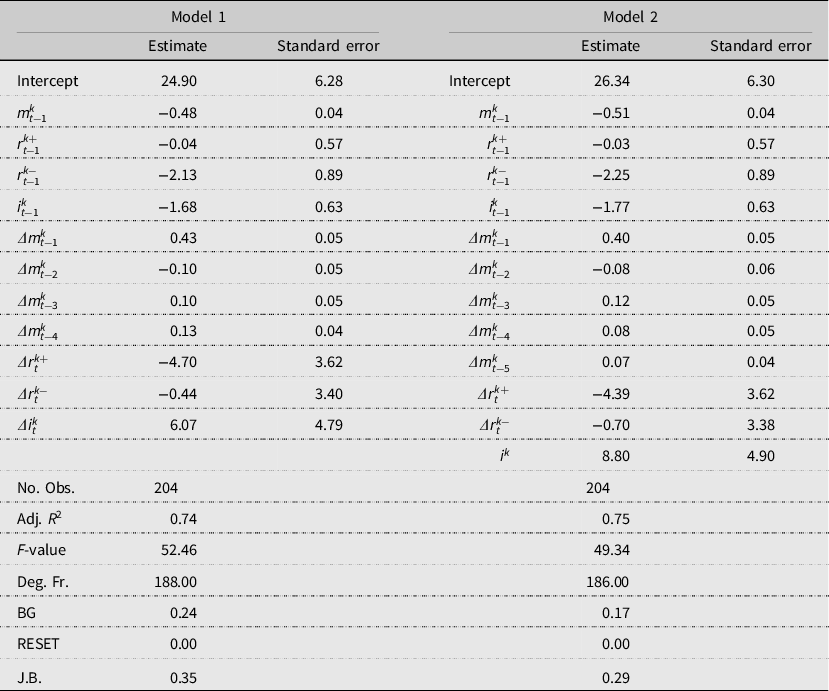Select Model 2 intercept estimate 26.34
This screenshot has width=829, height=691.
(x=610, y=81)
